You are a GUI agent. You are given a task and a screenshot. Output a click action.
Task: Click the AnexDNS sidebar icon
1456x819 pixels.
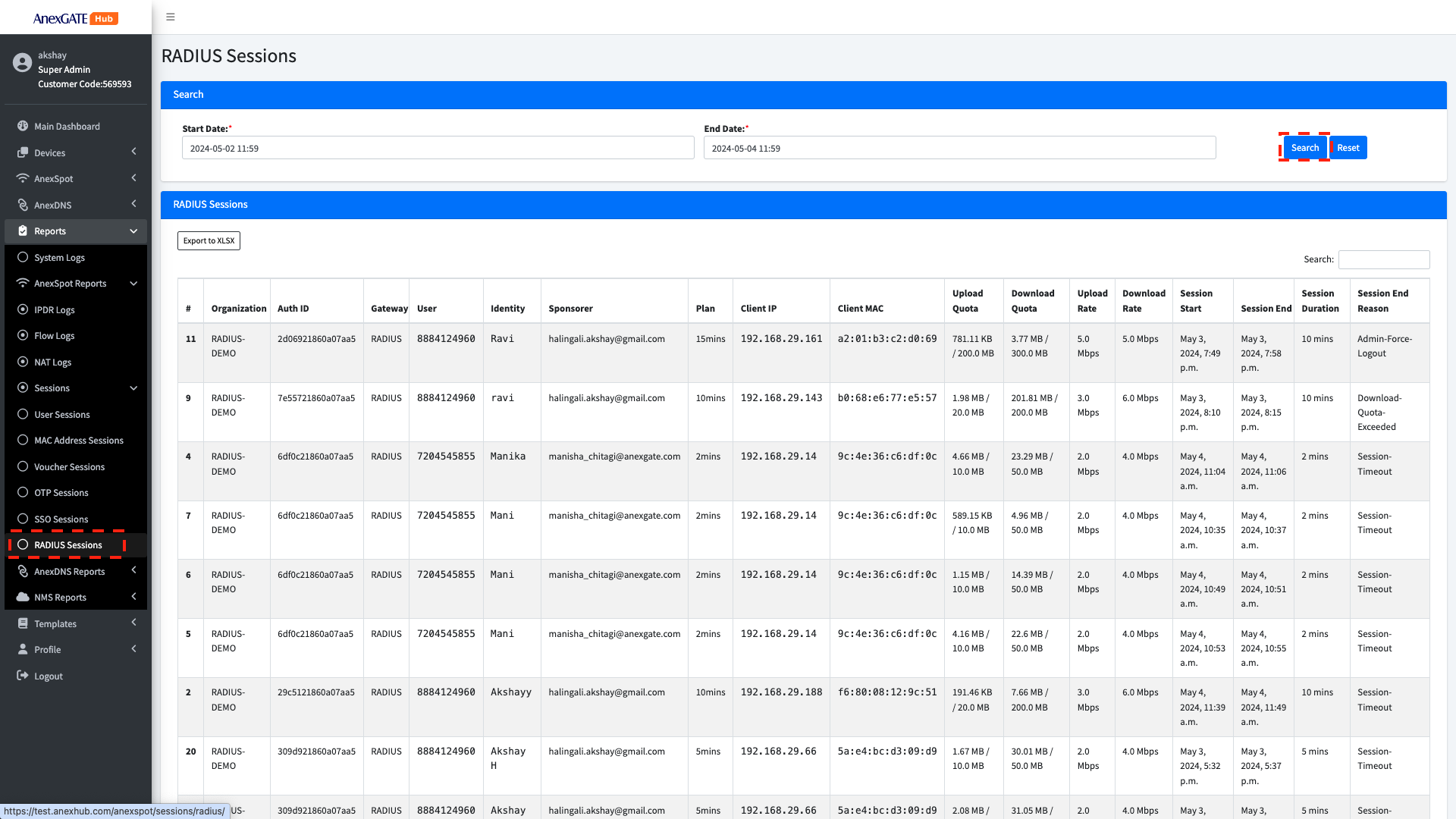tap(23, 205)
